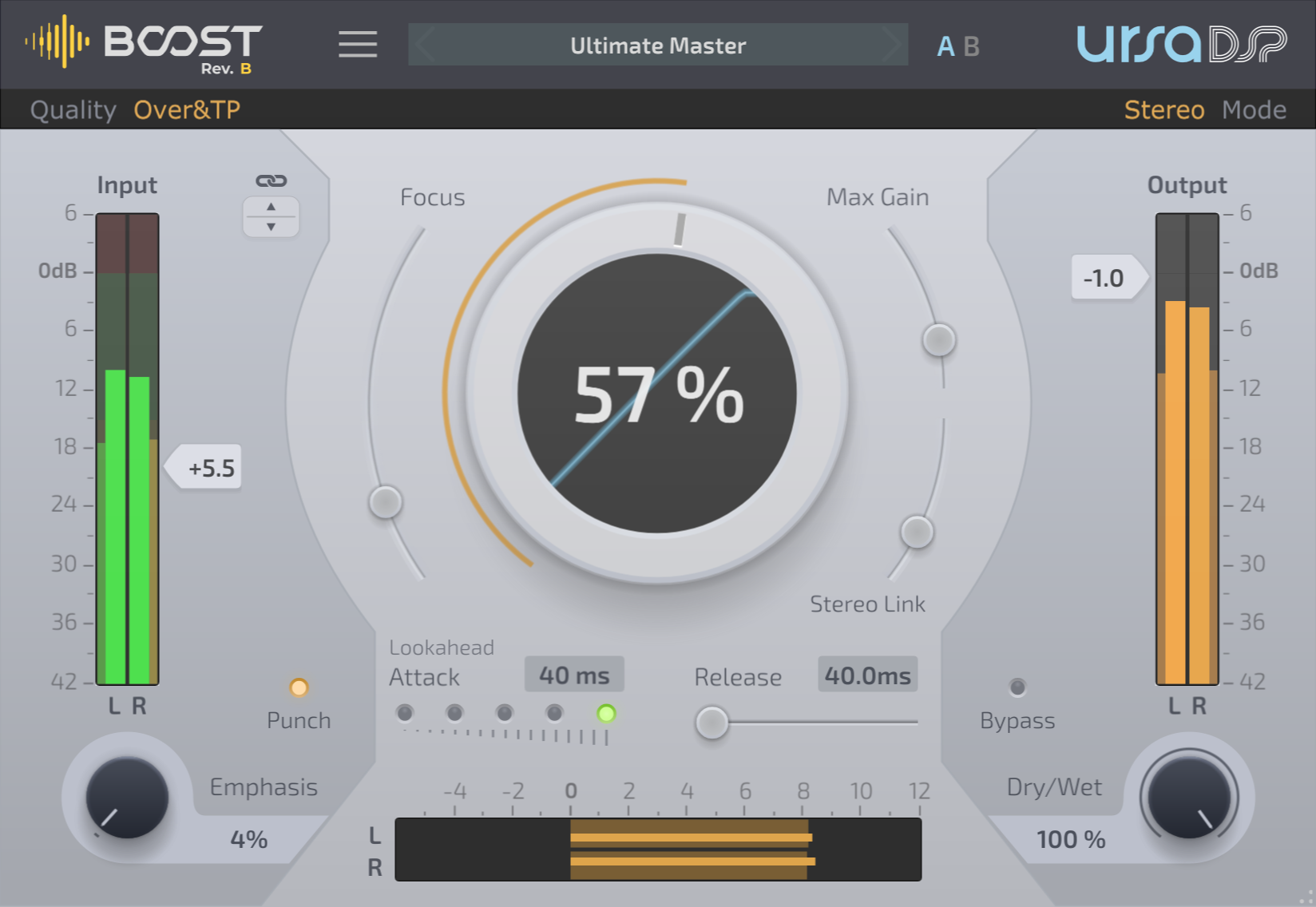Screen dimensions: 1316x907
Task: Click the meter scale stepper icon
Action: coord(272,216)
